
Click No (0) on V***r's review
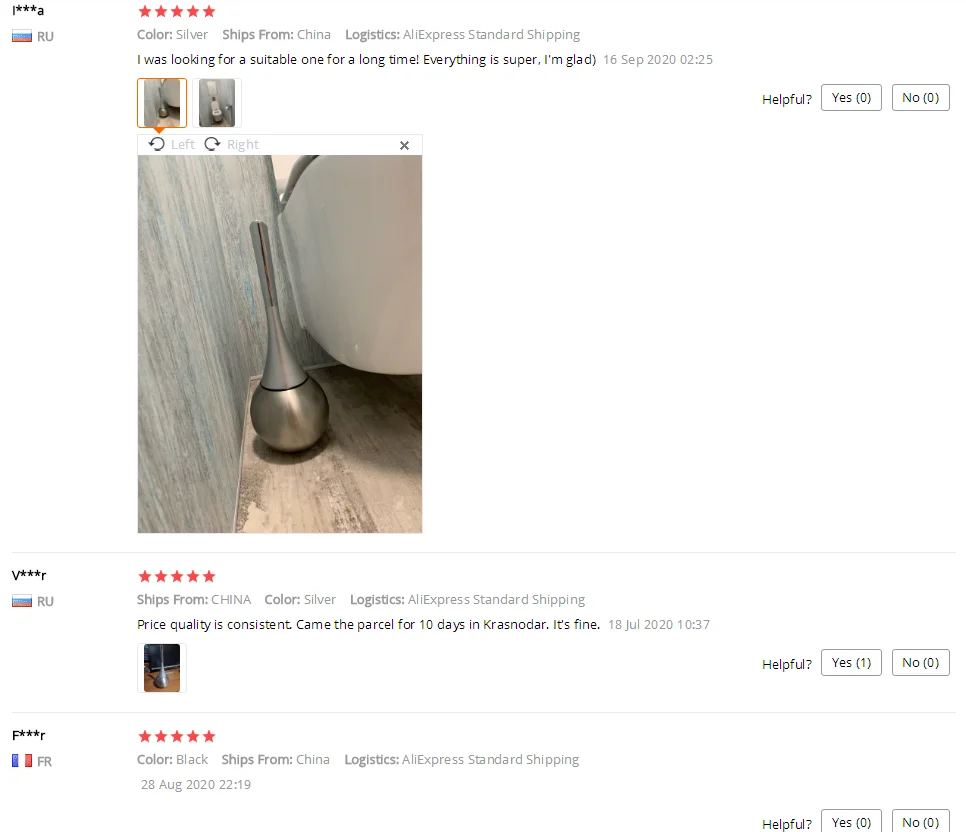pyautogui.click(x=920, y=663)
